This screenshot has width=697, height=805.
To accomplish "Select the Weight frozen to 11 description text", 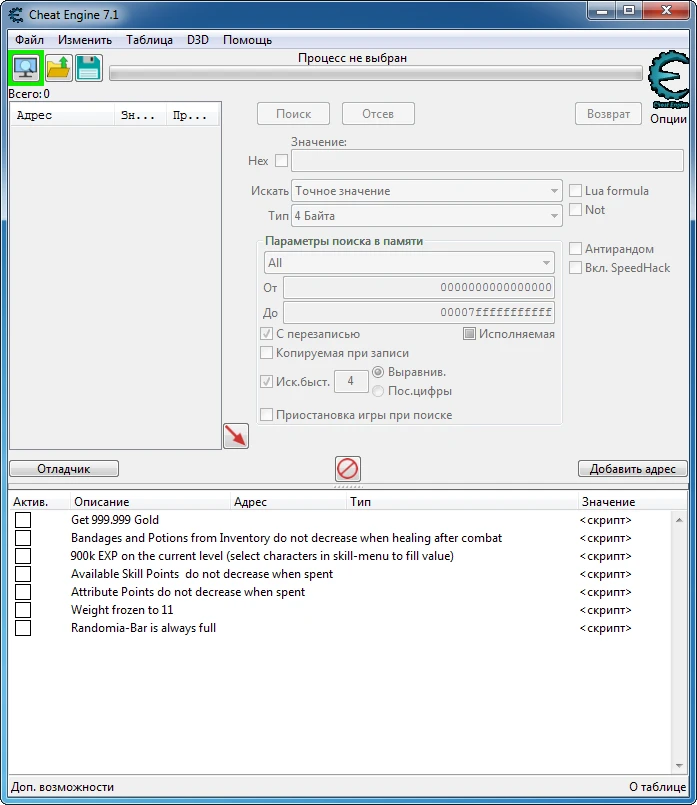I will coord(122,610).
